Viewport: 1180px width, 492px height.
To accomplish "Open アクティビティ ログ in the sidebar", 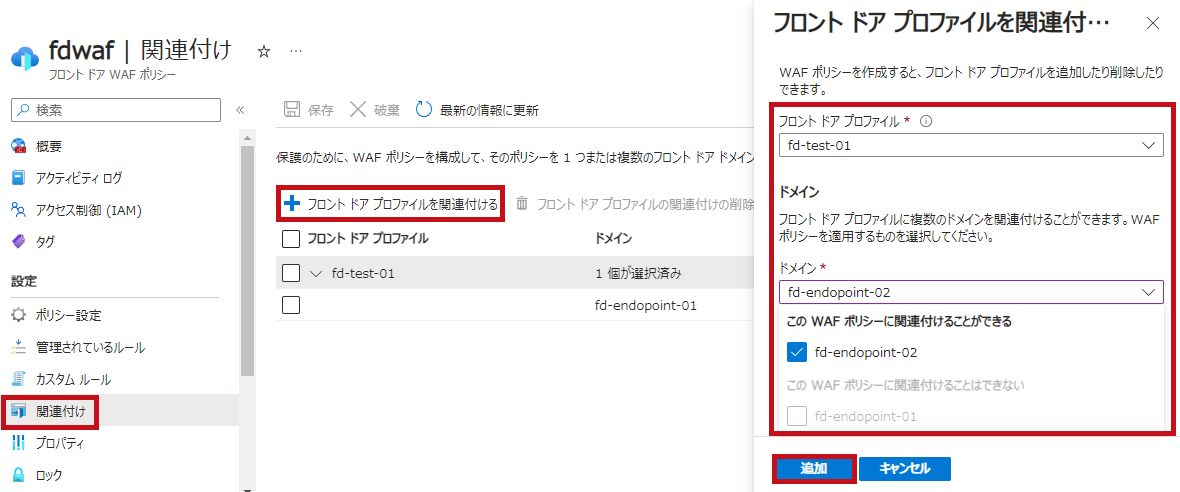I will click(x=78, y=178).
